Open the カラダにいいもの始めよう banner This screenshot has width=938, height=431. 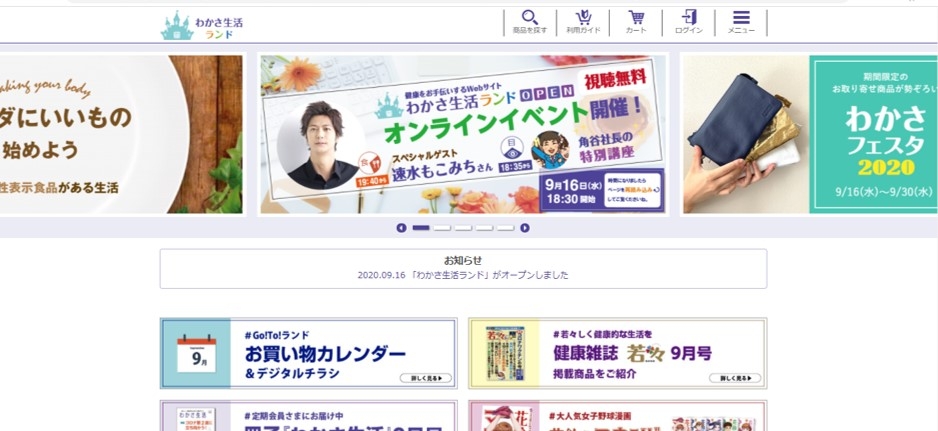[121, 135]
